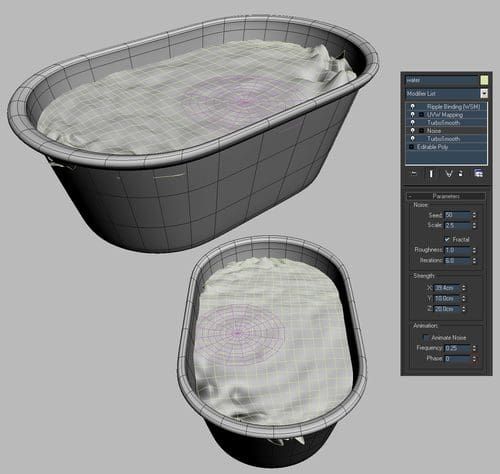
Task: Click the Strength X spinner arrows
Action: [464, 287]
